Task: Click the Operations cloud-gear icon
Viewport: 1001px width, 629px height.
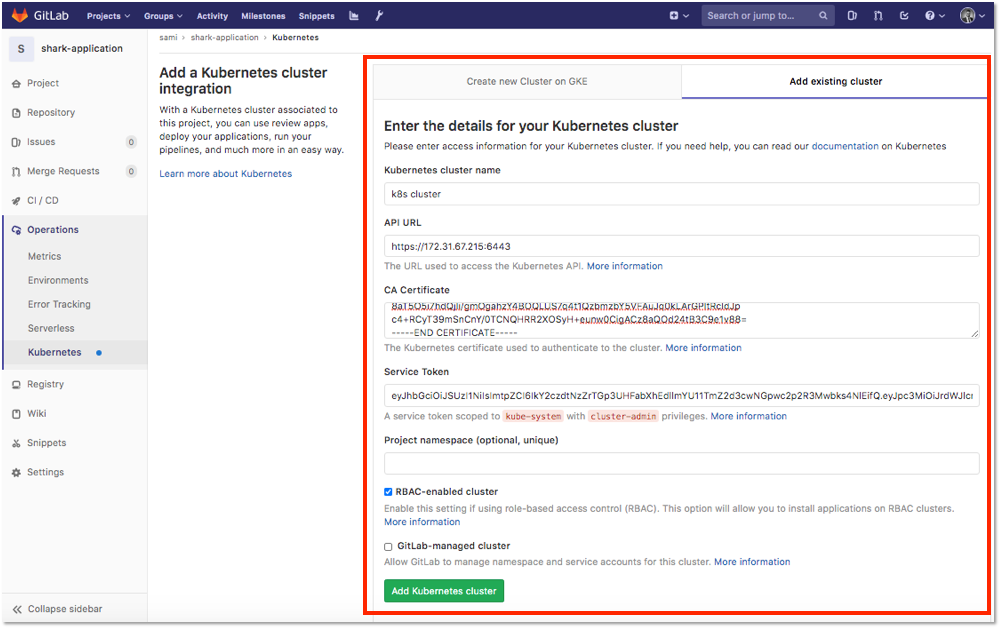Action: pyautogui.click(x=16, y=230)
